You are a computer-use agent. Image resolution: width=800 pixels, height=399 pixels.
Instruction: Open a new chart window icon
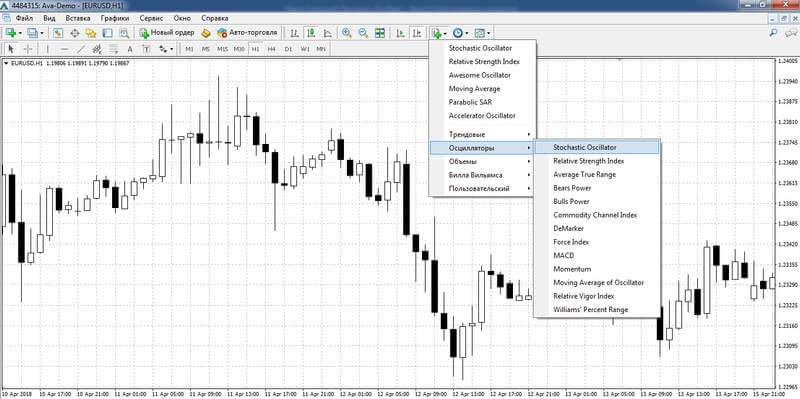click(10, 33)
